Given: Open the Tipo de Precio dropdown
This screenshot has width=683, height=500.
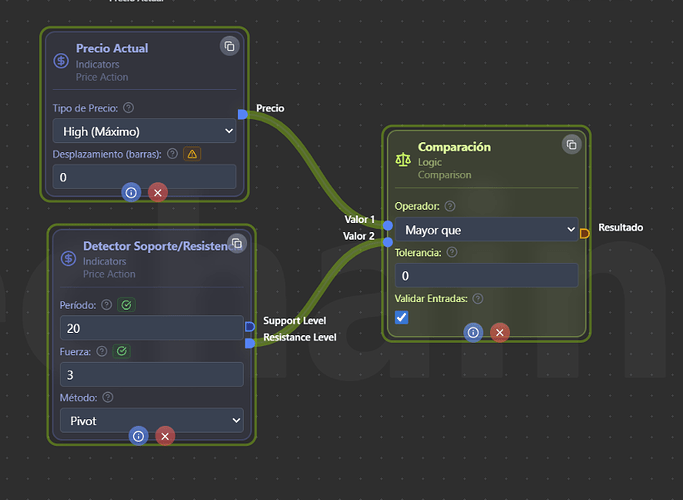Looking at the screenshot, I should tap(144, 131).
